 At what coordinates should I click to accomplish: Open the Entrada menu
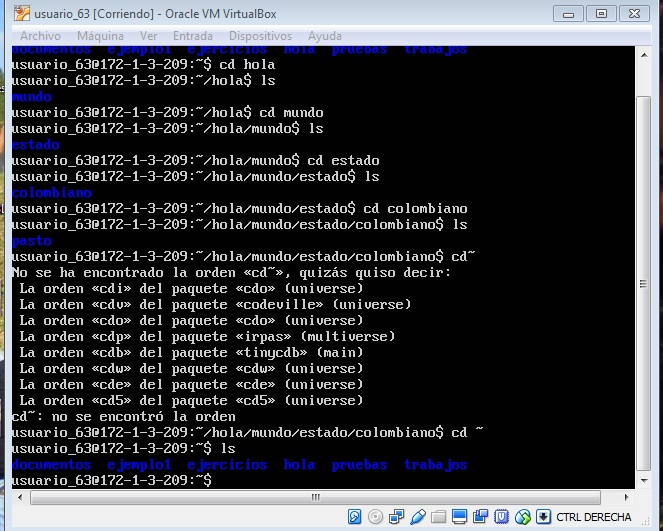(x=192, y=36)
